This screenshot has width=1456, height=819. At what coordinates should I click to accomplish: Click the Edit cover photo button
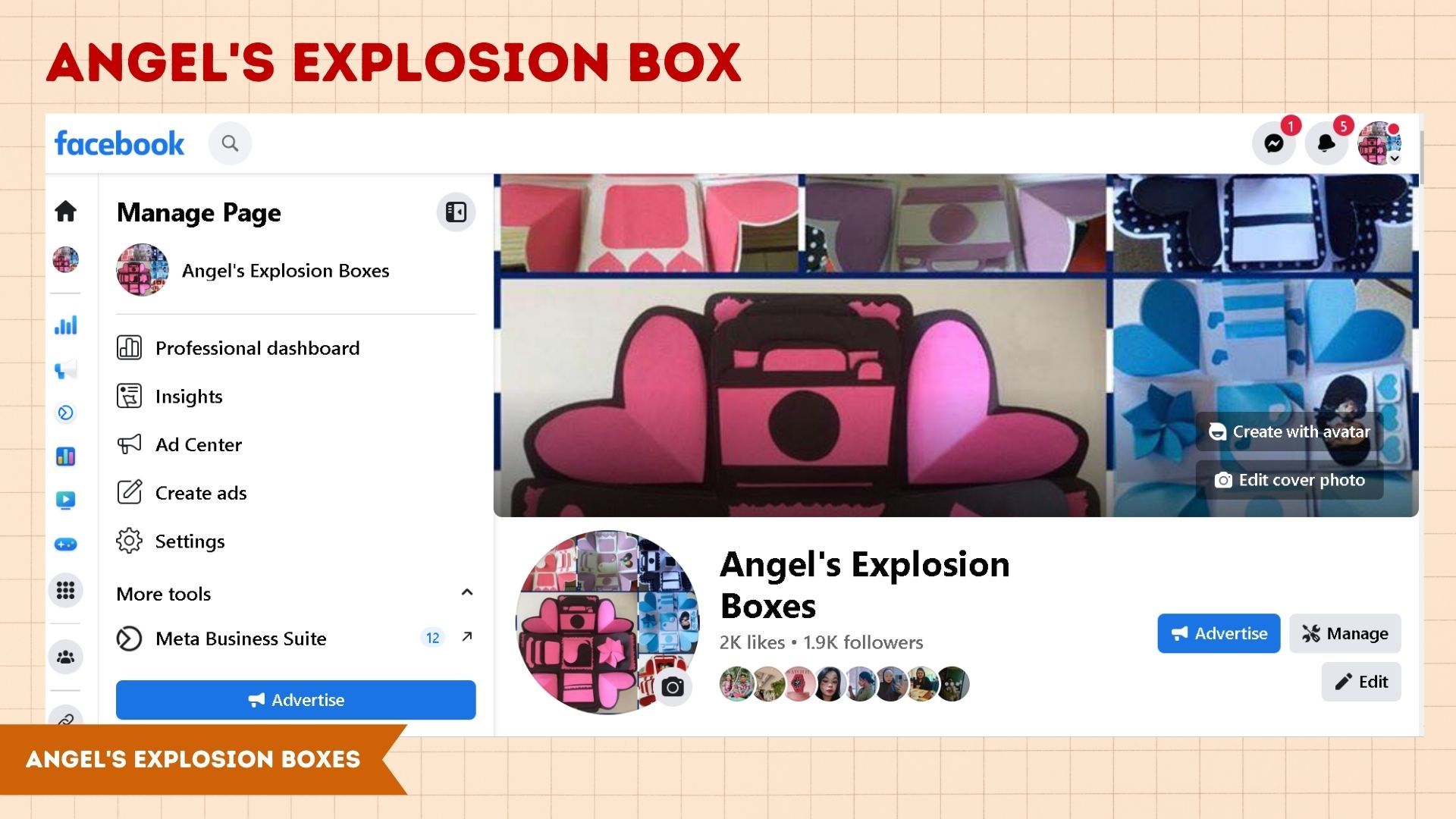pos(1290,480)
